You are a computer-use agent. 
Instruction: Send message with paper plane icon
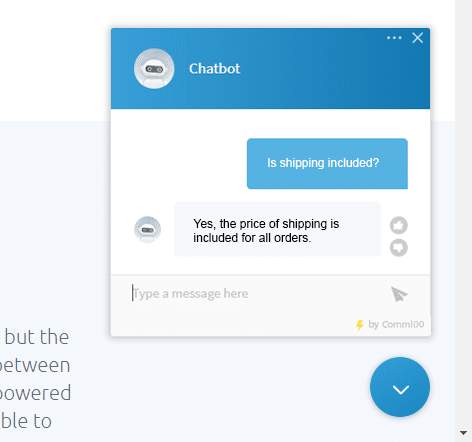[x=399, y=294]
